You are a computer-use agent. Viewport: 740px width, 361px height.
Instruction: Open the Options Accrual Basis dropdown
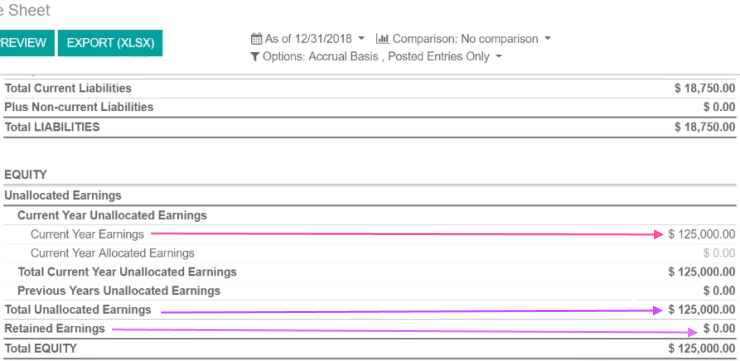[376, 57]
